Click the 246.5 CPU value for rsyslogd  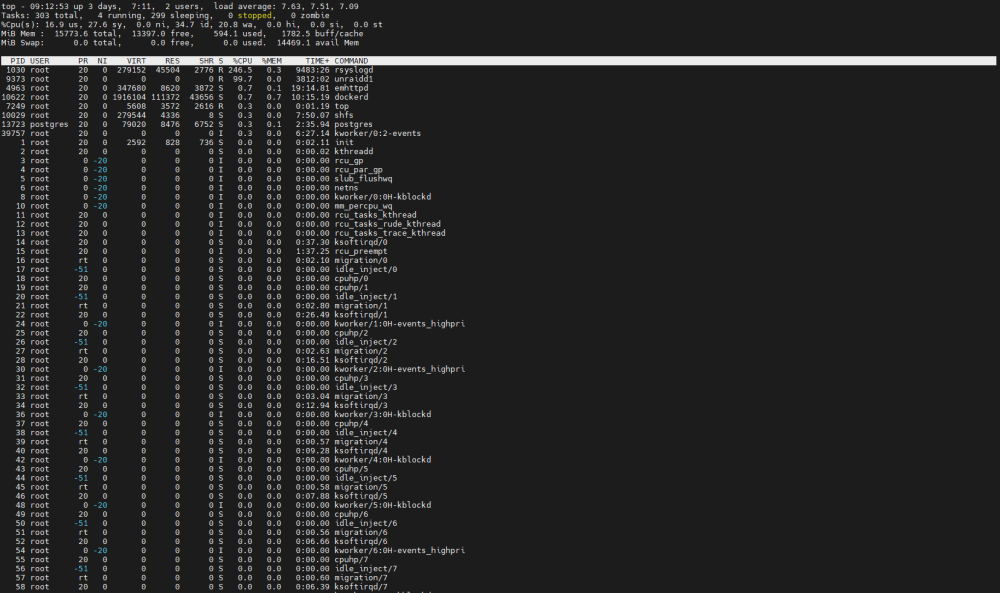[x=240, y=70]
